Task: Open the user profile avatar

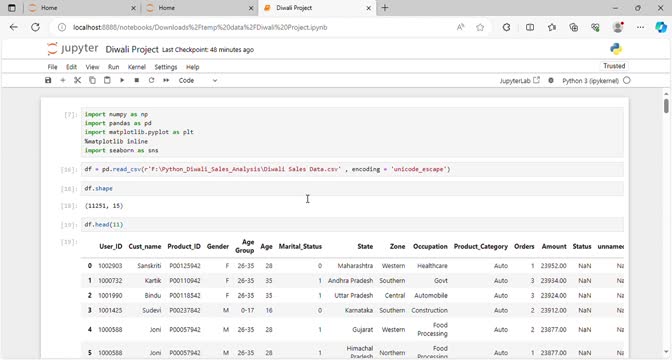Action: click(x=618, y=27)
